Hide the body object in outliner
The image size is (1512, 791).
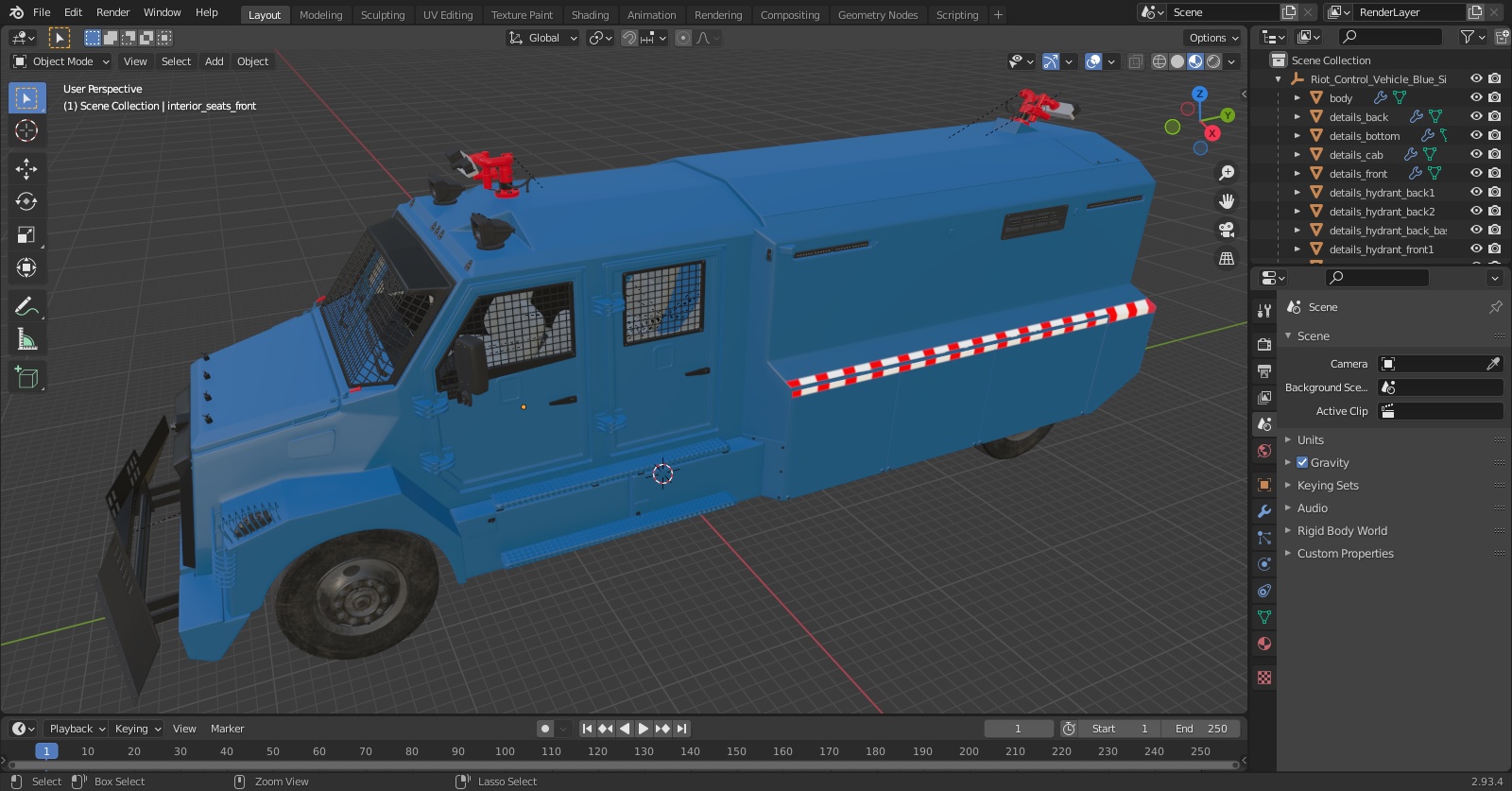pyautogui.click(x=1476, y=97)
